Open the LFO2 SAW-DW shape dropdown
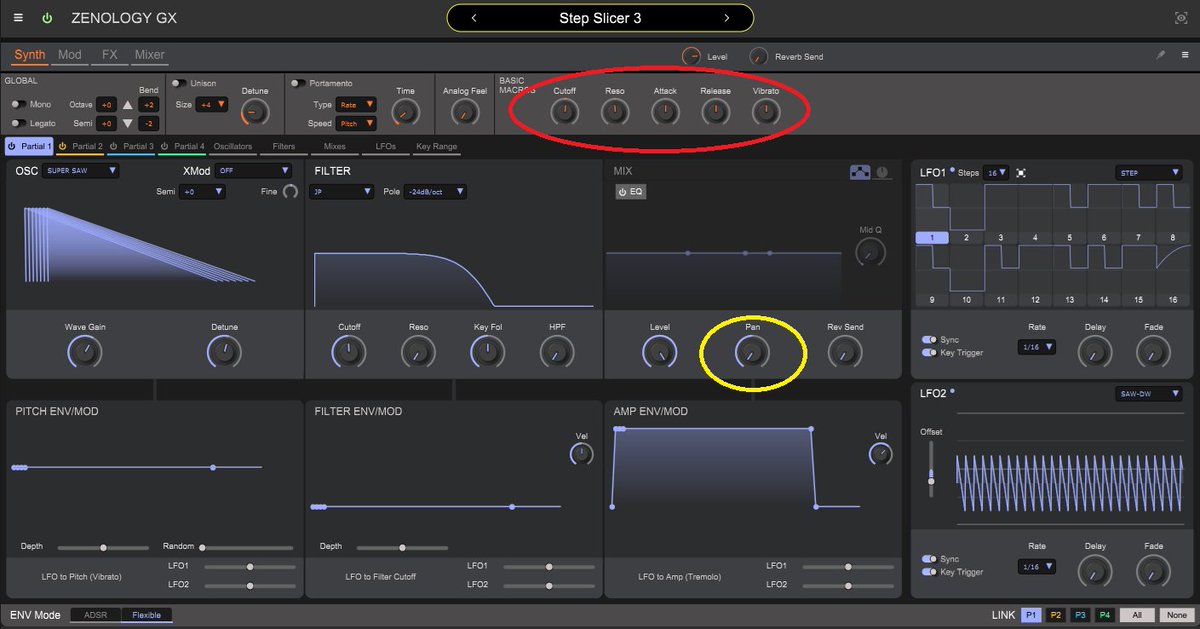Viewport: 1200px width, 629px height. pos(1148,394)
